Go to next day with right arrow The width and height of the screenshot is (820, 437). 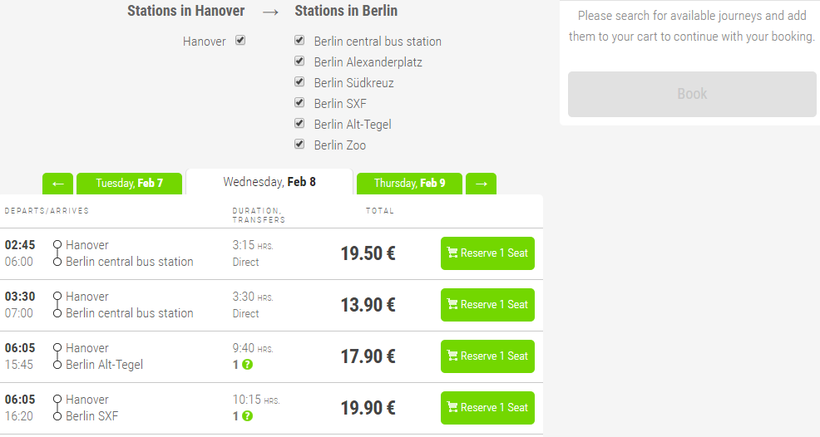coord(481,184)
